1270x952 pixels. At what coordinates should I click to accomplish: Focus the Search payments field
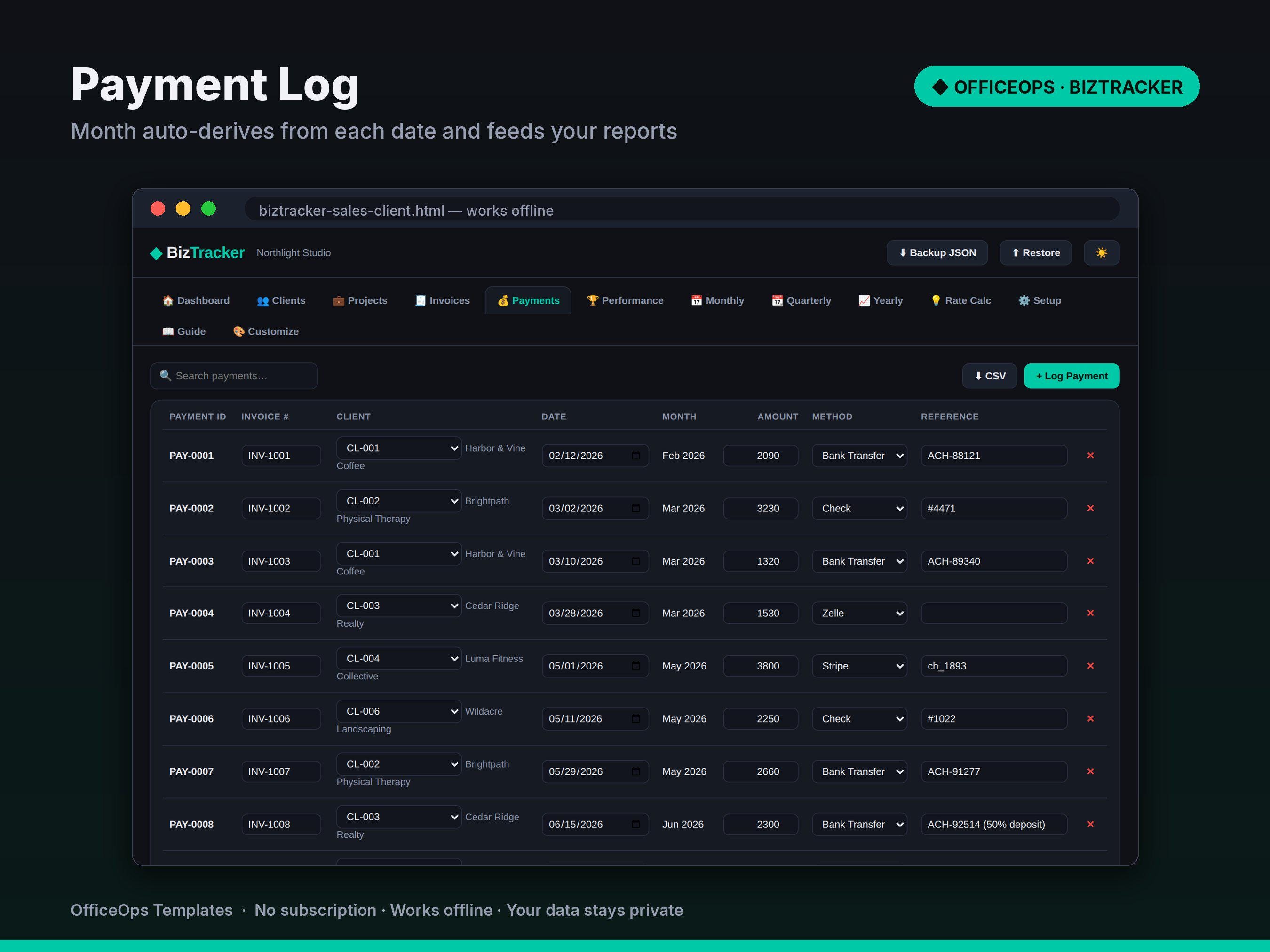pyautogui.click(x=234, y=377)
